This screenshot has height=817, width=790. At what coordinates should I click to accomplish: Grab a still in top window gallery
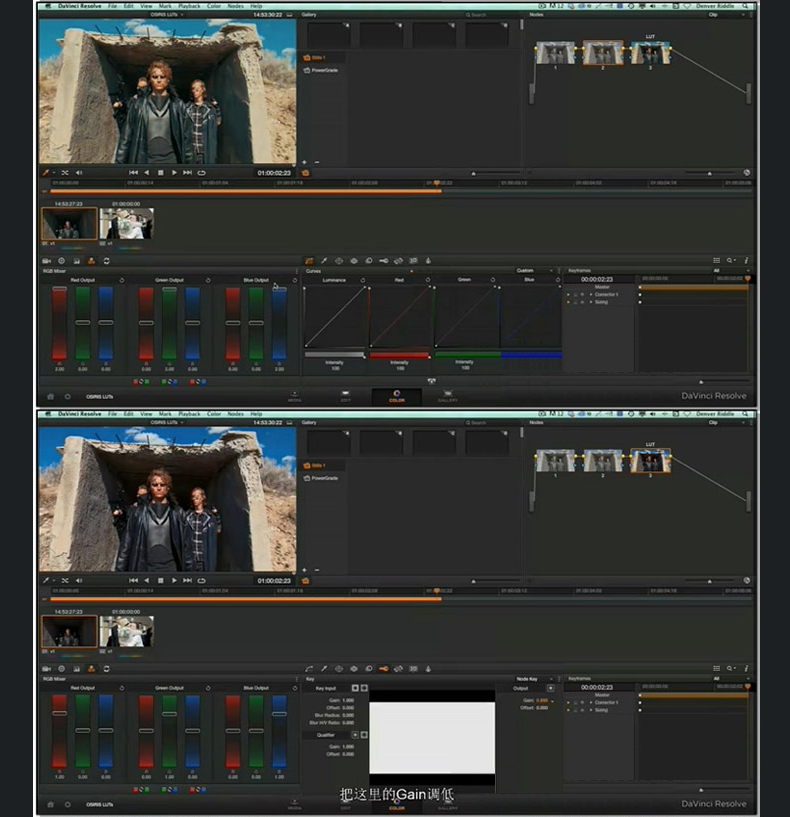point(305,172)
